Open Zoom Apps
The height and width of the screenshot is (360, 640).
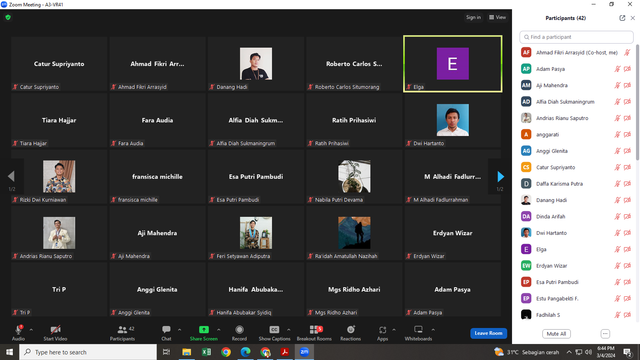[x=382, y=333]
